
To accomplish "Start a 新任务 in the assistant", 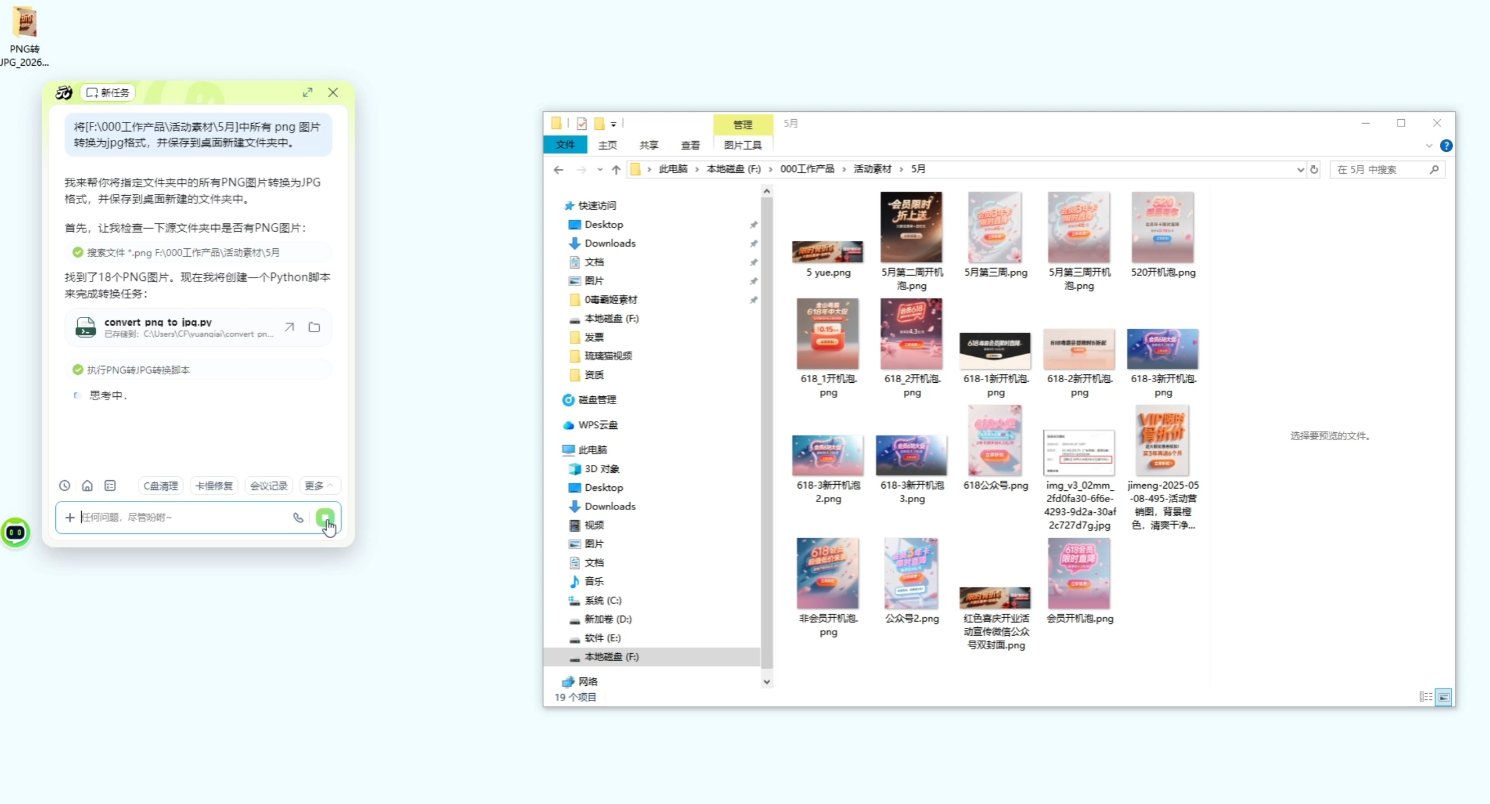I will tap(108, 92).
